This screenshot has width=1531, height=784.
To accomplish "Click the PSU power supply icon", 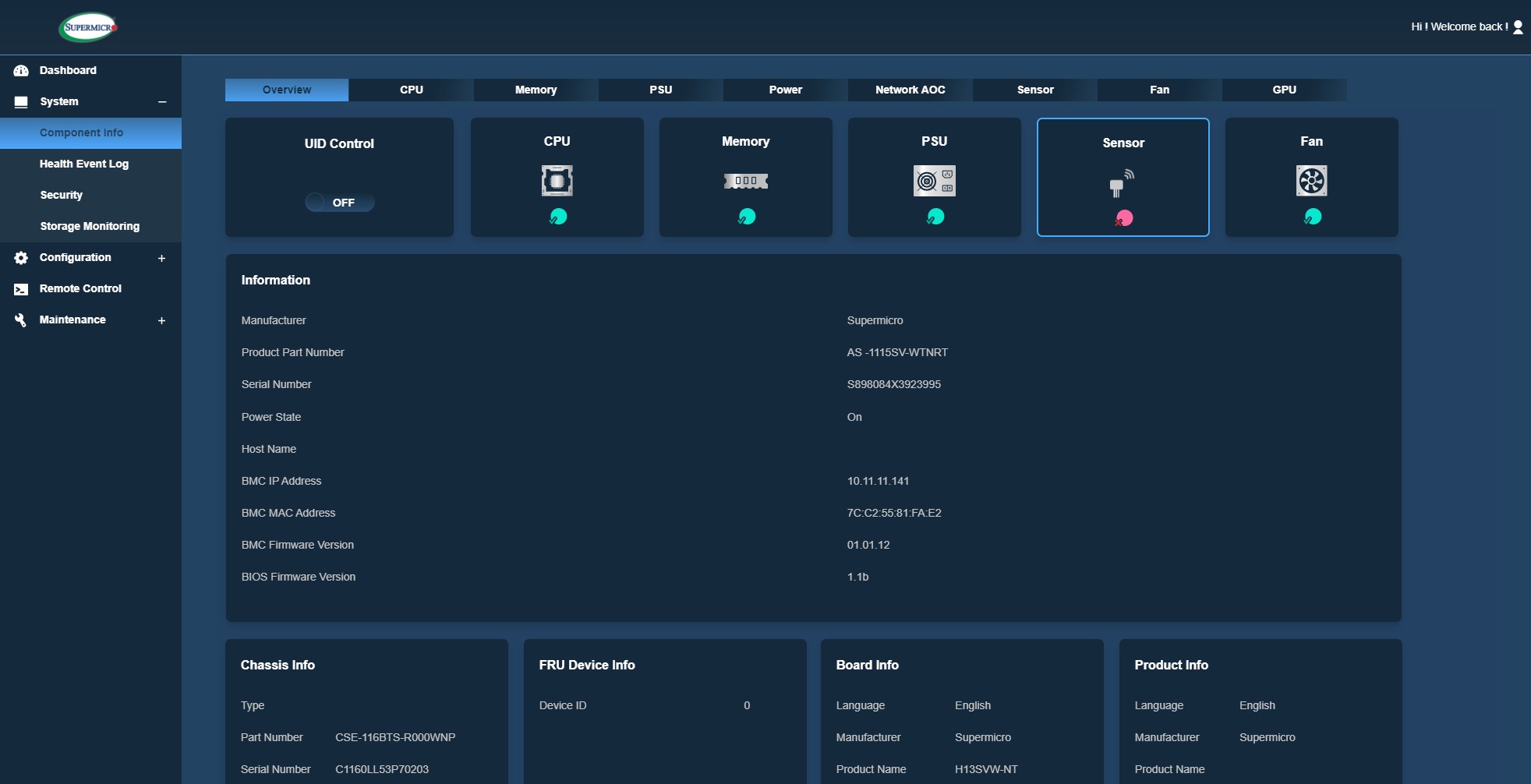I will click(935, 181).
